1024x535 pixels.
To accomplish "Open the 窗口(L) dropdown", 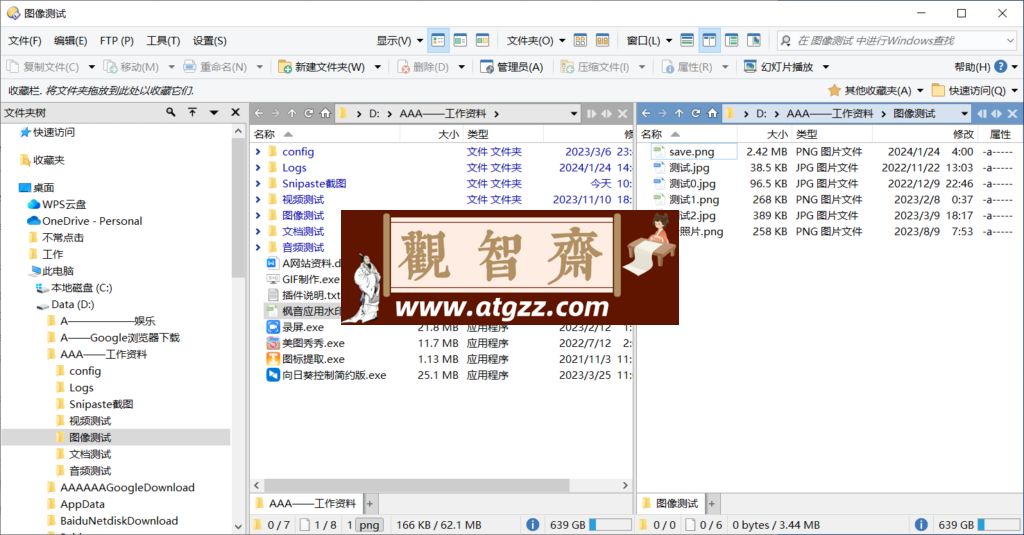I will 649,41.
